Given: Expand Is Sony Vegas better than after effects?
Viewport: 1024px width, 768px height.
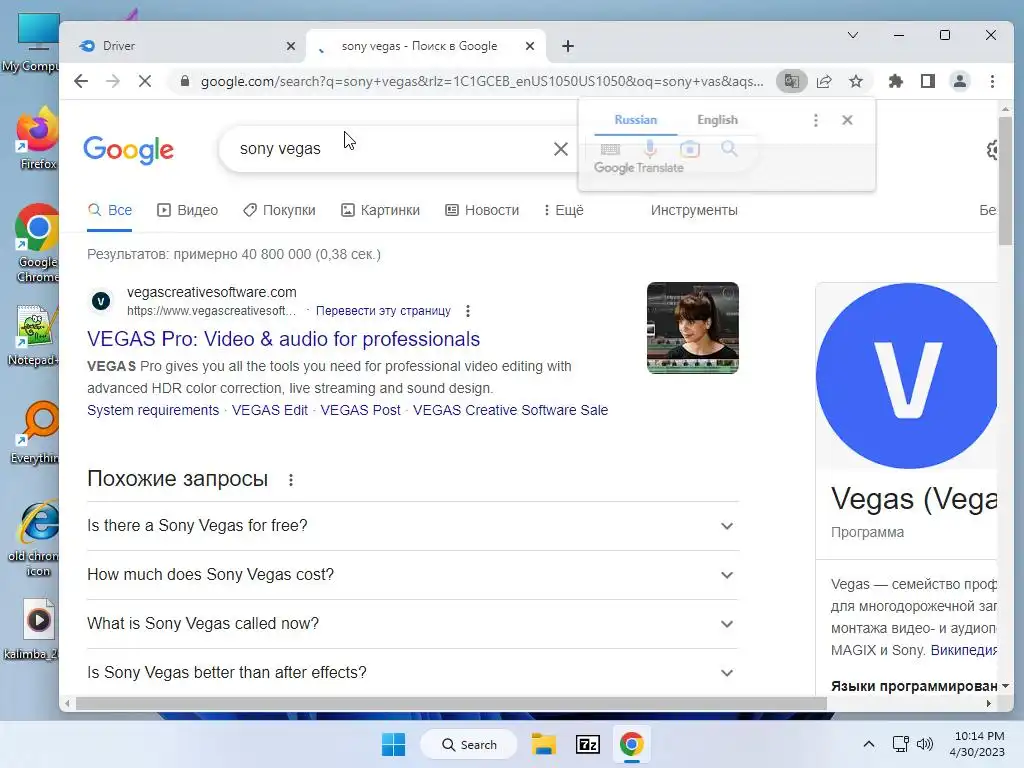Looking at the screenshot, I should point(413,673).
